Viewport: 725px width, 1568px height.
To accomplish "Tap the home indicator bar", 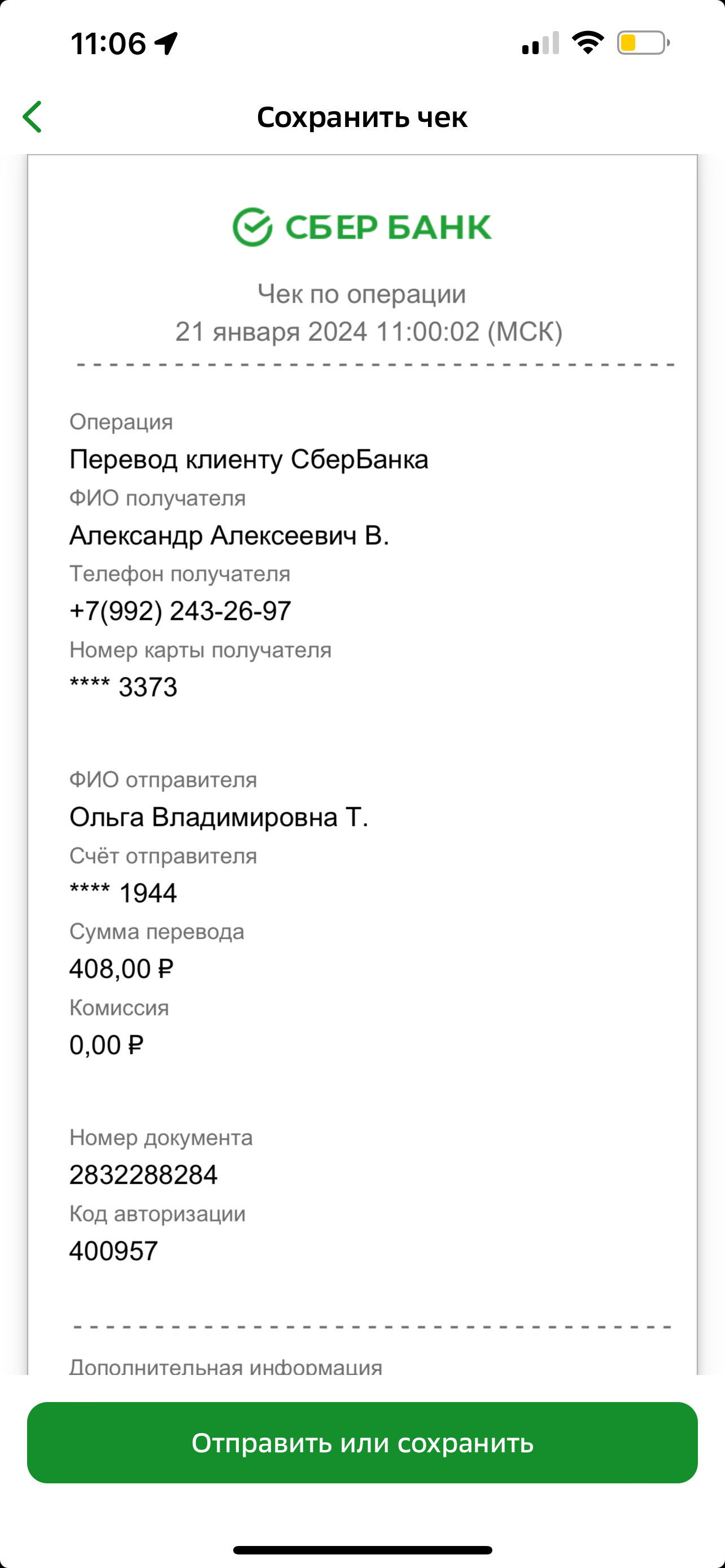I will coord(362,1550).
